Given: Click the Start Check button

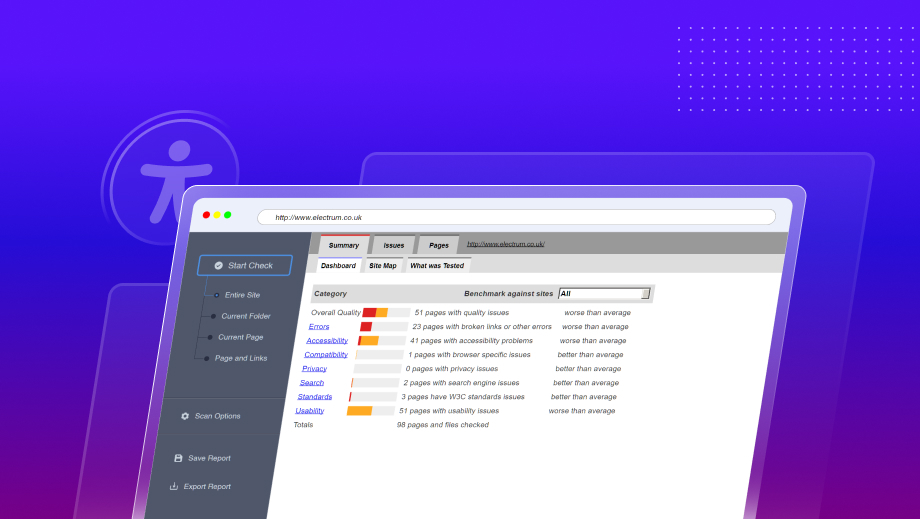Looking at the screenshot, I should (245, 265).
